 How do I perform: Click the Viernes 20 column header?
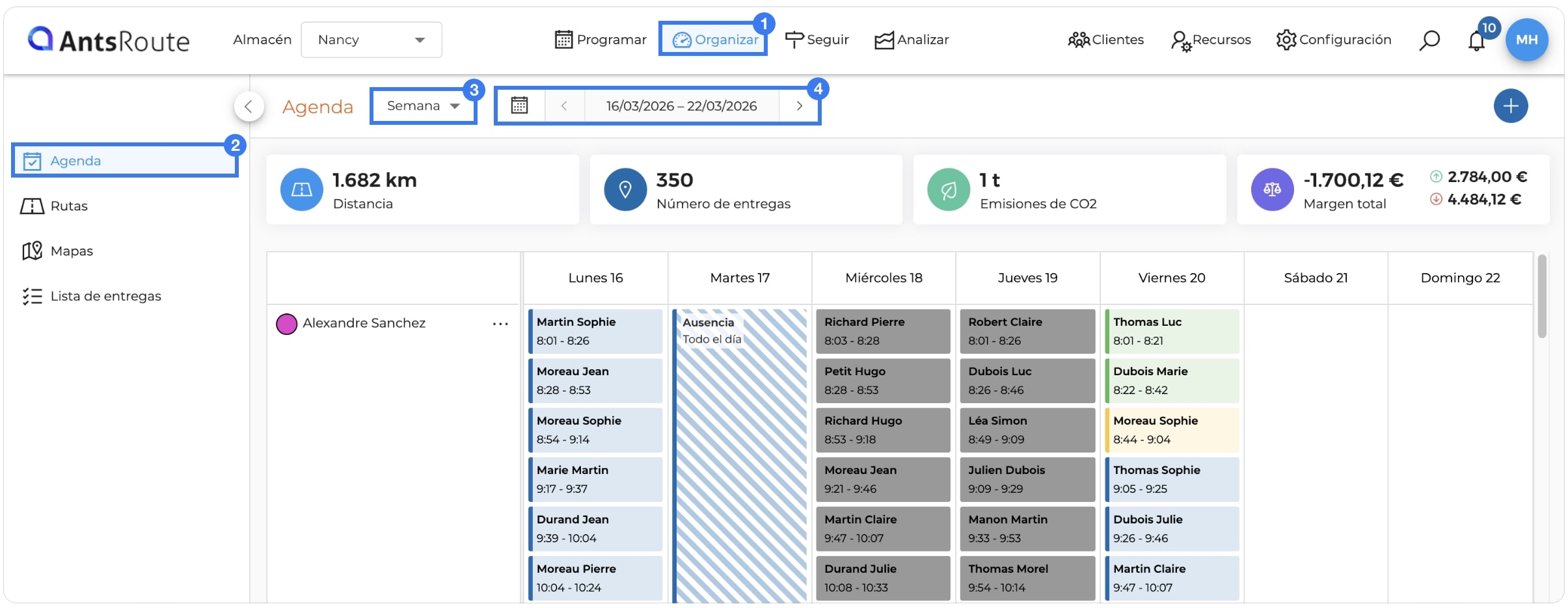[1172, 278]
